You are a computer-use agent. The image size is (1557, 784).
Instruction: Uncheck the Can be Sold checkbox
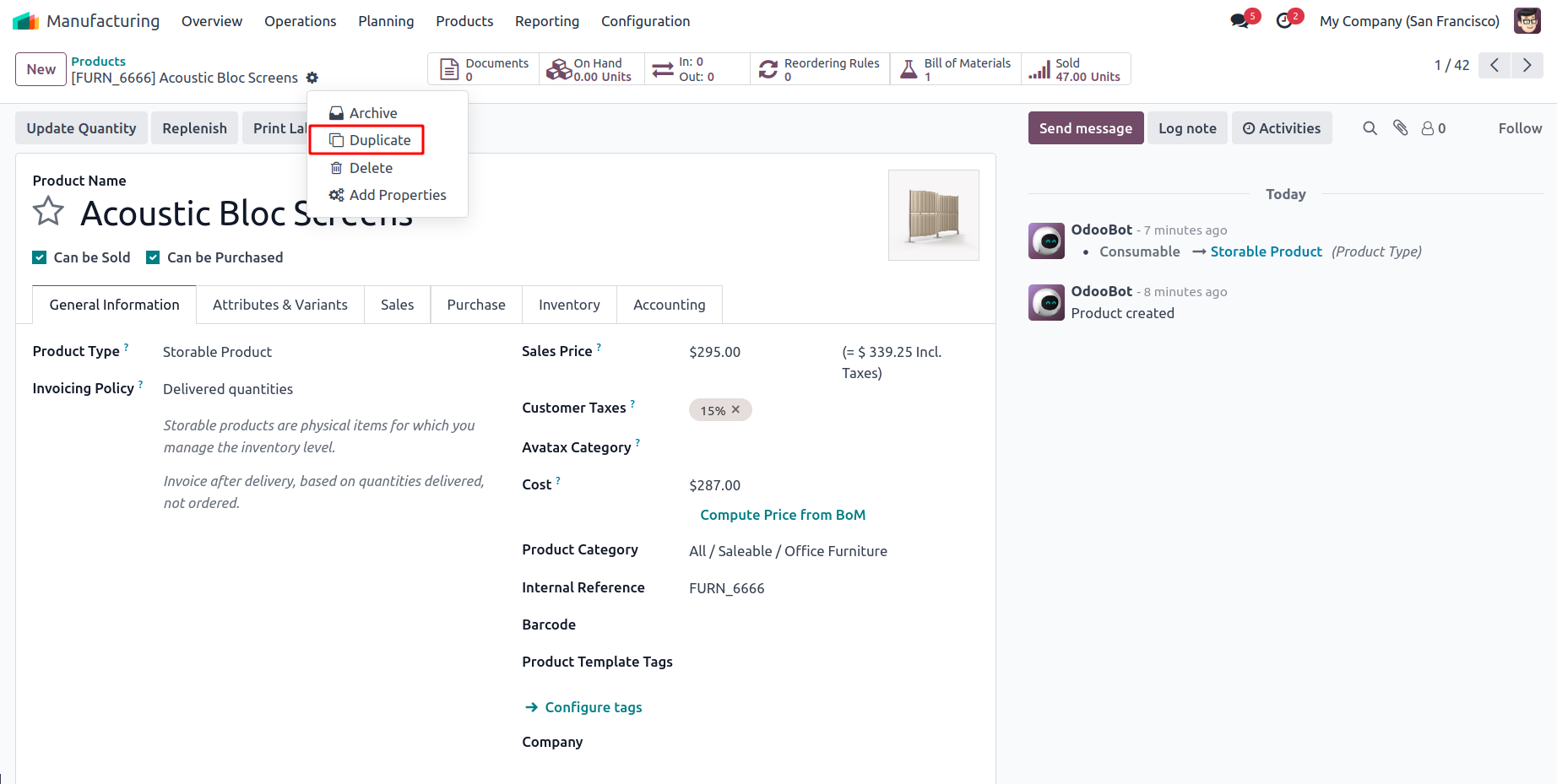[x=40, y=257]
